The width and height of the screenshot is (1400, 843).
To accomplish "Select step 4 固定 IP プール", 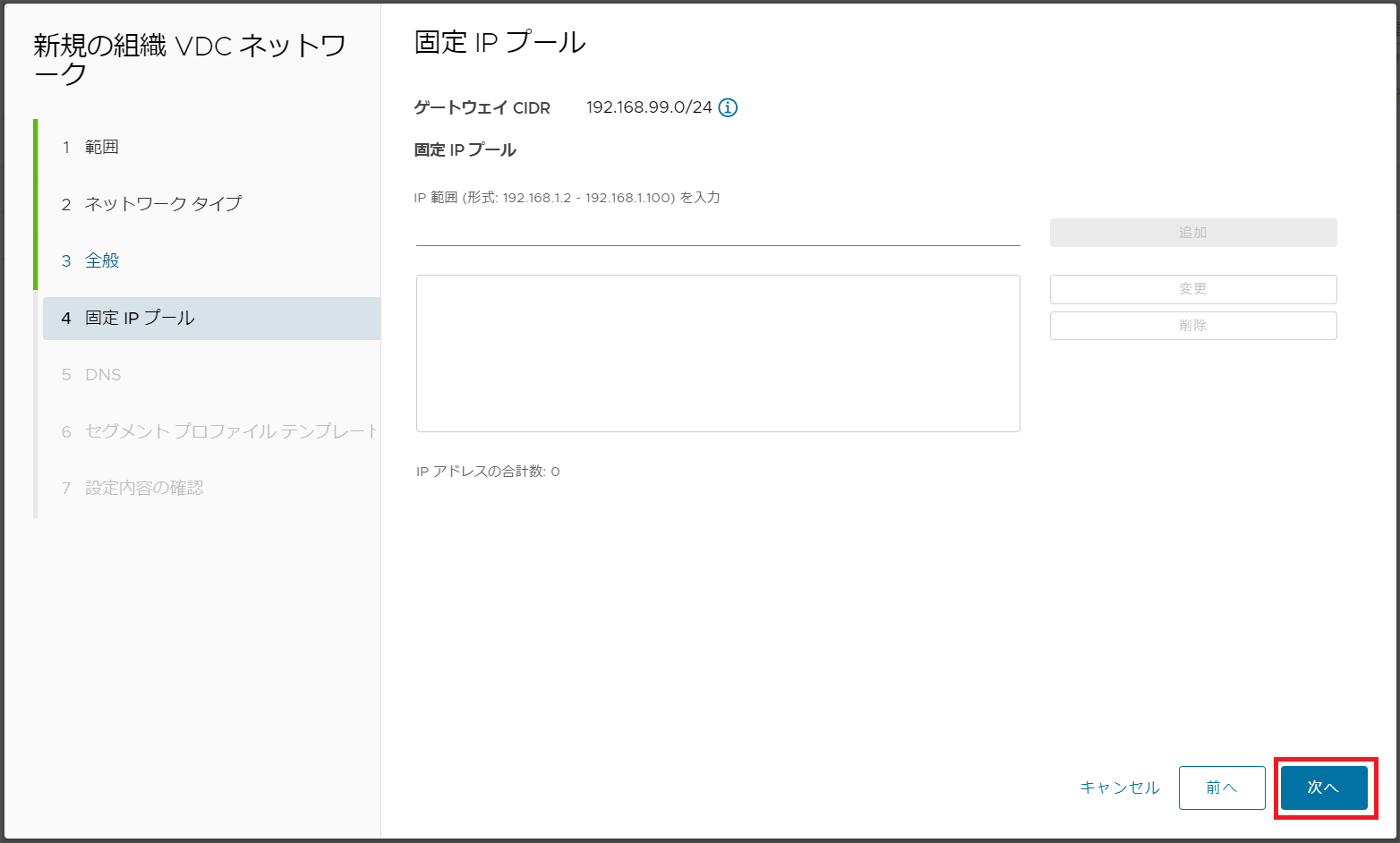I will [x=128, y=318].
